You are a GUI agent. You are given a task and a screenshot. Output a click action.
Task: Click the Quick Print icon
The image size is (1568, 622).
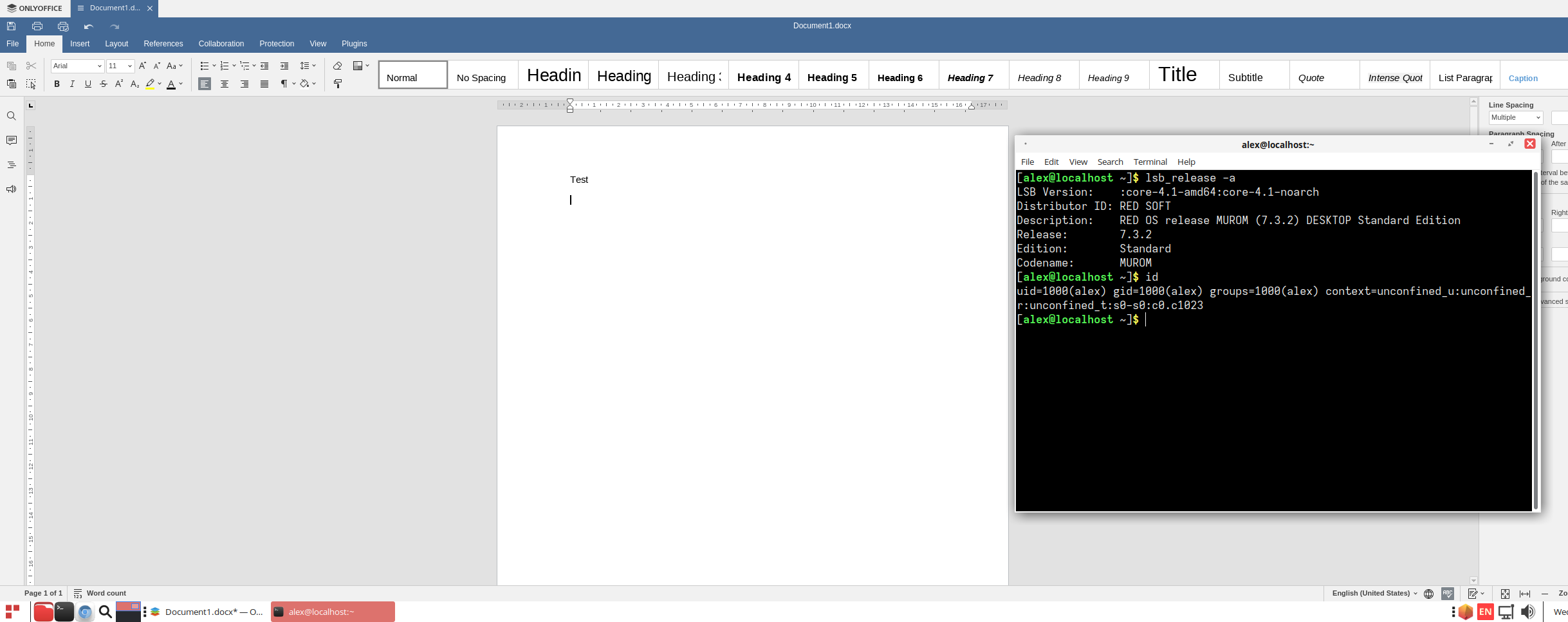click(x=63, y=26)
